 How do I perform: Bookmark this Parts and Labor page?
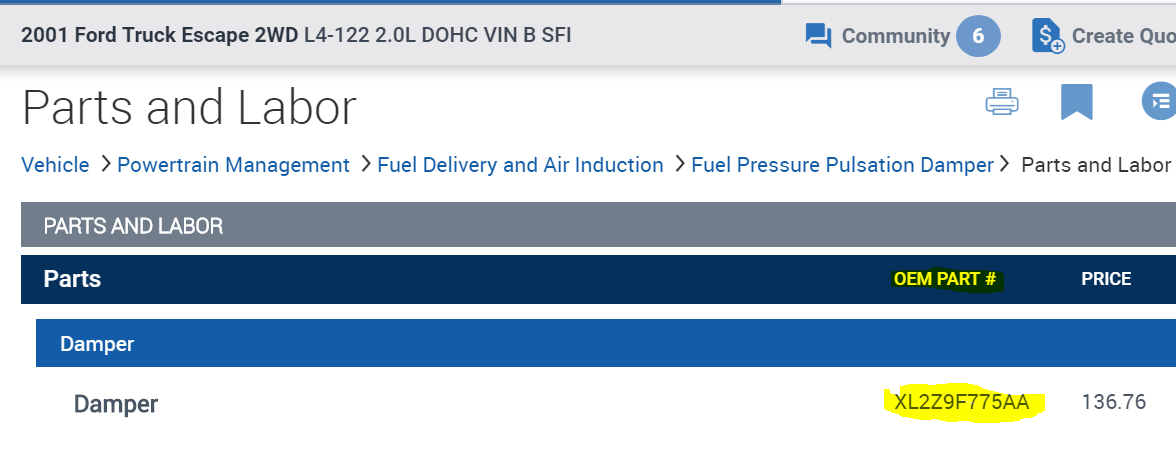(x=1076, y=102)
